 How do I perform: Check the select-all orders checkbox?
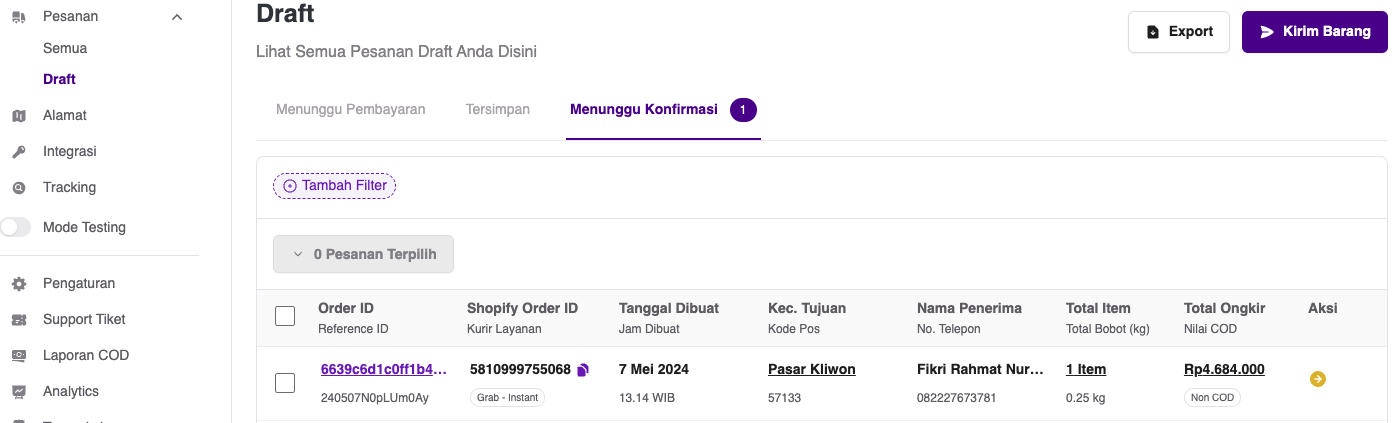click(285, 316)
